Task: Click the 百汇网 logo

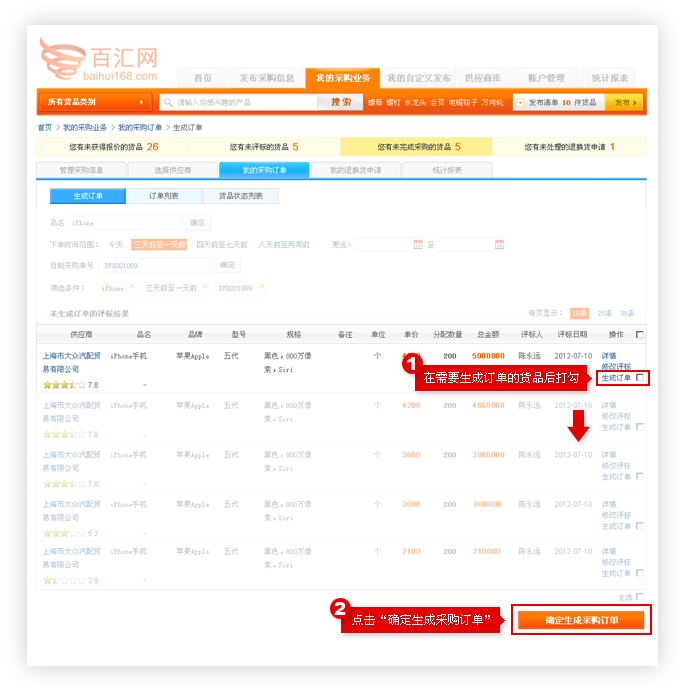Action: 99,59
